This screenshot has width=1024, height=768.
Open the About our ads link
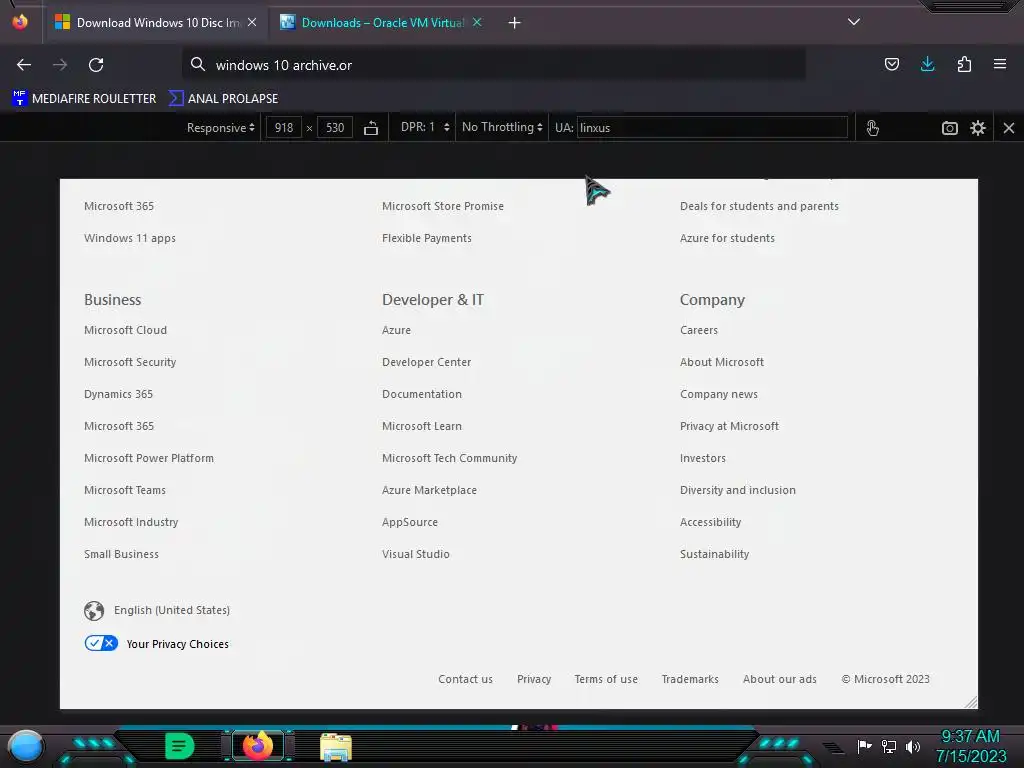tap(780, 680)
